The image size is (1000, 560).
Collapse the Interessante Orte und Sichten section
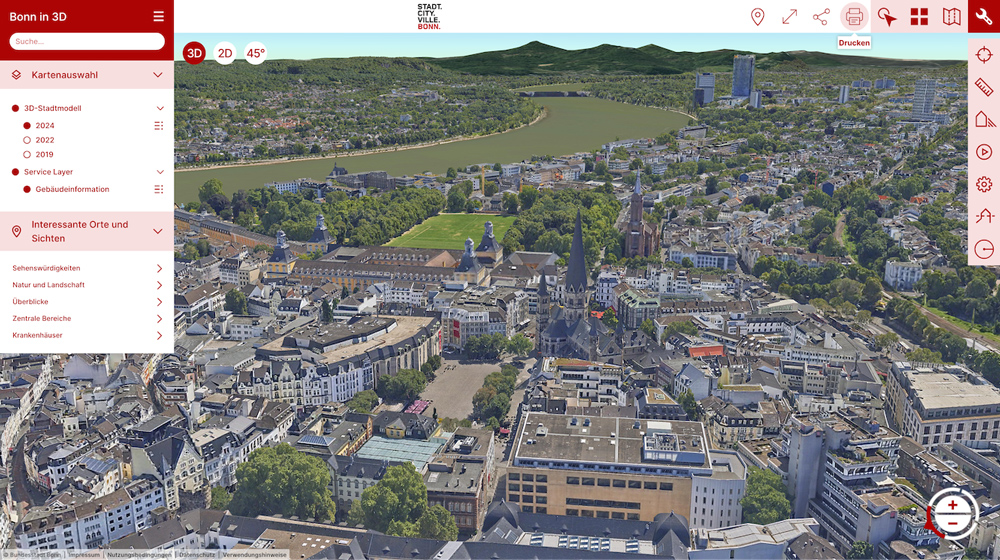pos(157,231)
